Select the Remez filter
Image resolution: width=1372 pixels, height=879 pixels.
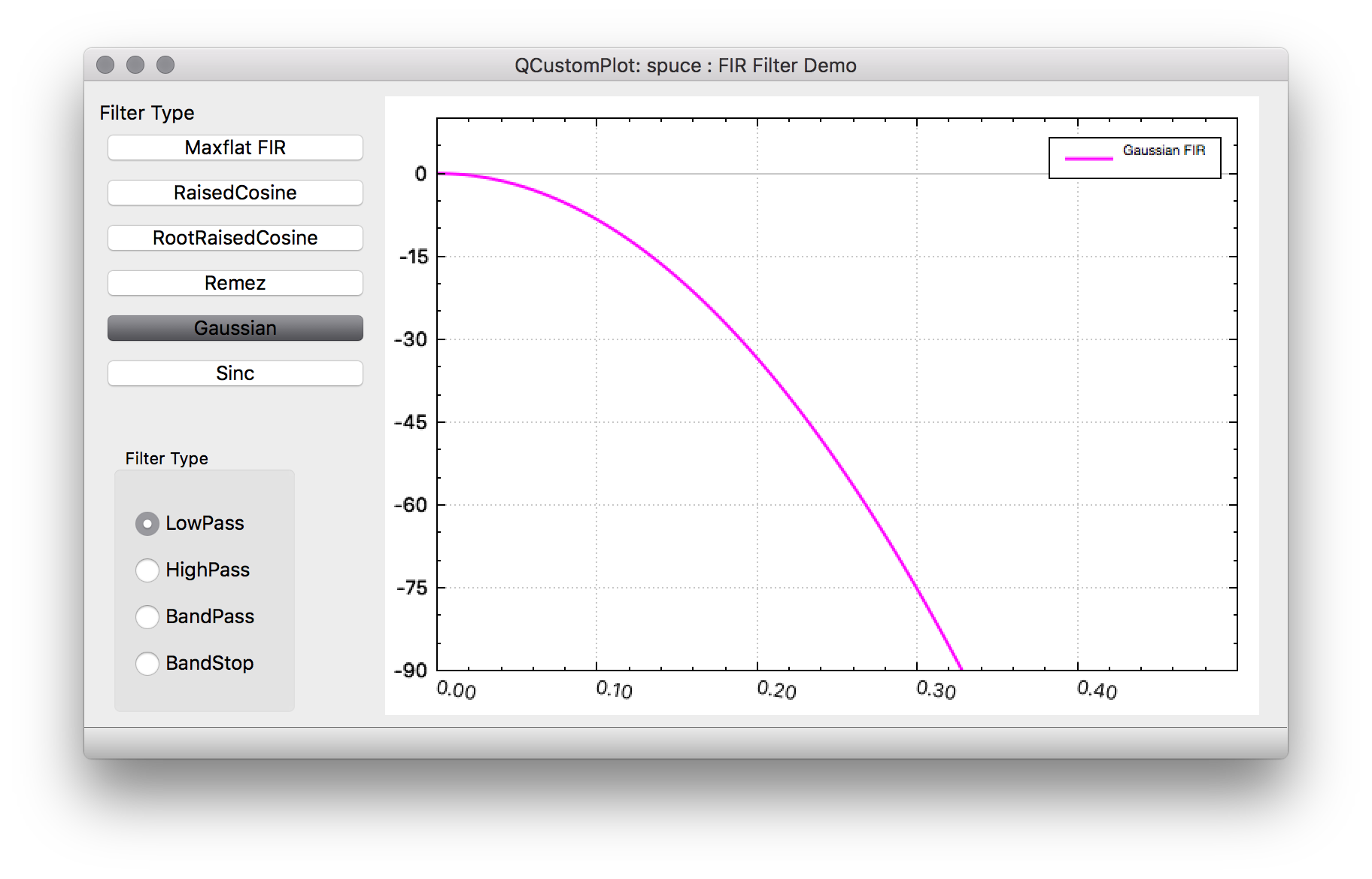(235, 283)
